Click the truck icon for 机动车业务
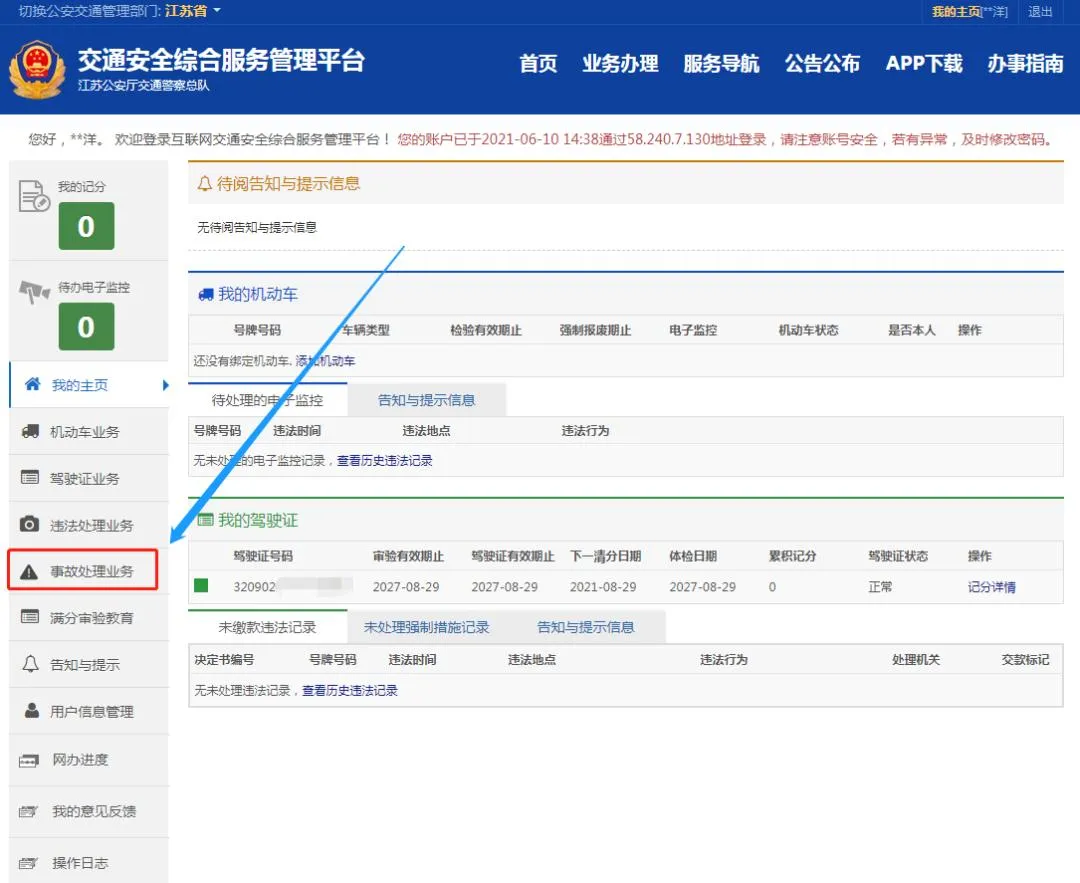This screenshot has width=1080, height=883. coord(30,432)
